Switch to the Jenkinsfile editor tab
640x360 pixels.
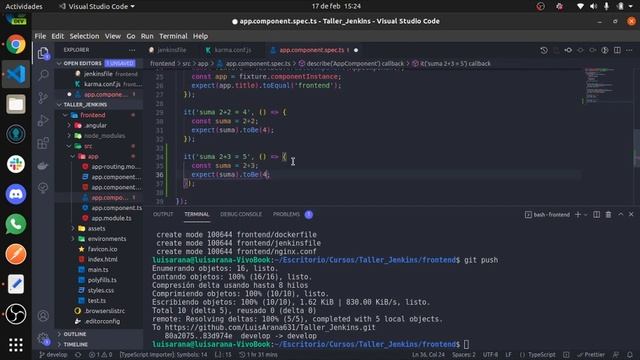tap(171, 50)
